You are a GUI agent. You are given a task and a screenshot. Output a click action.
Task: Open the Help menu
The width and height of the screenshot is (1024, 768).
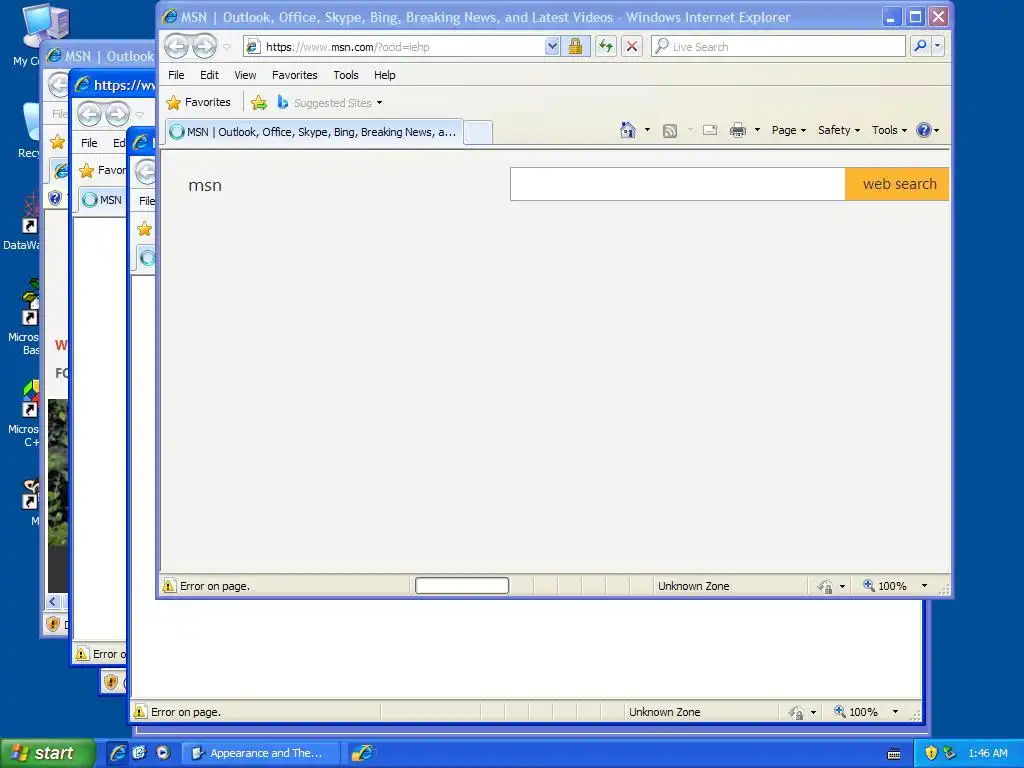tap(385, 75)
